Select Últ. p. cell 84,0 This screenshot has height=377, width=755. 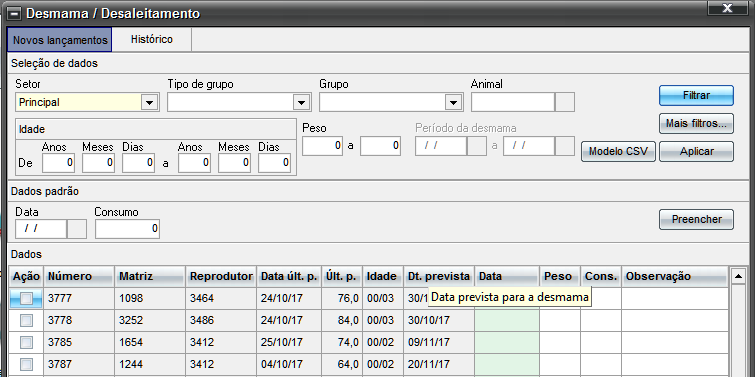tap(341, 320)
